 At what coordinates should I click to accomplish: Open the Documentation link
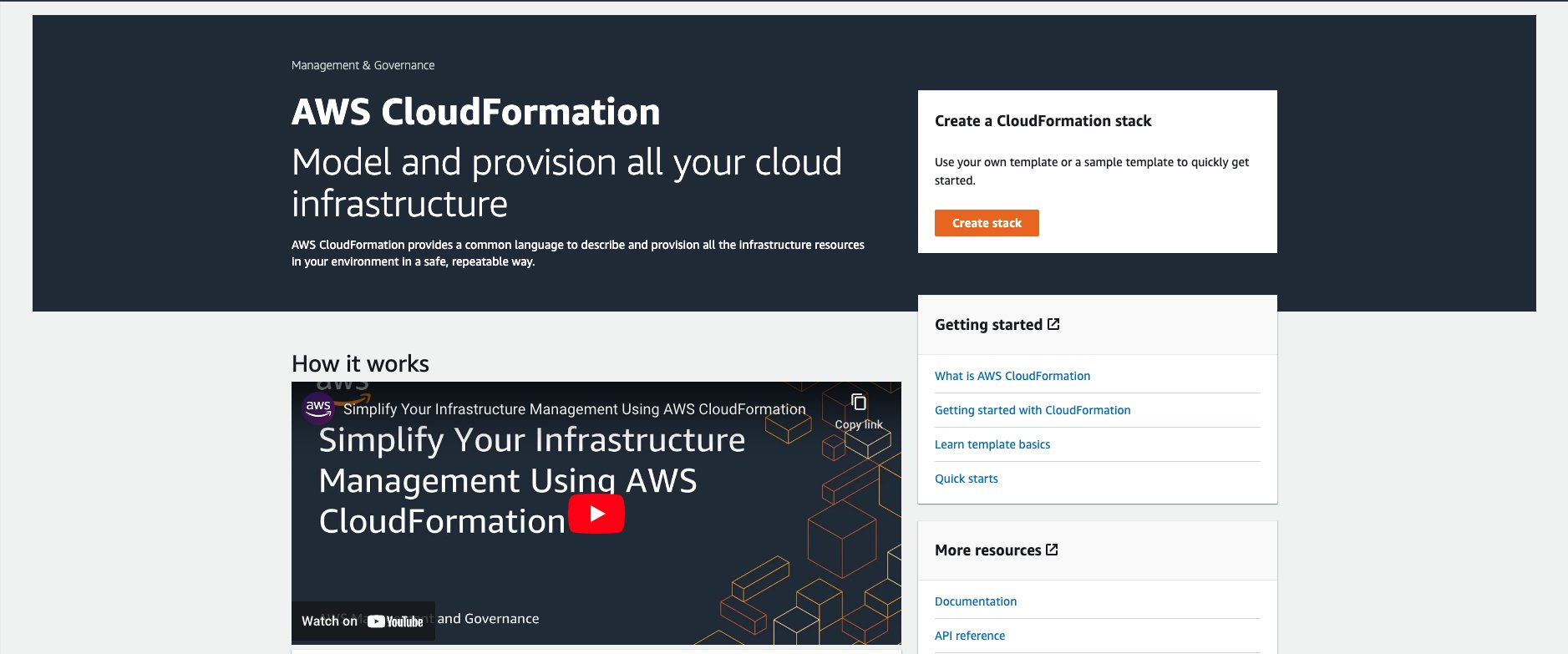click(976, 601)
